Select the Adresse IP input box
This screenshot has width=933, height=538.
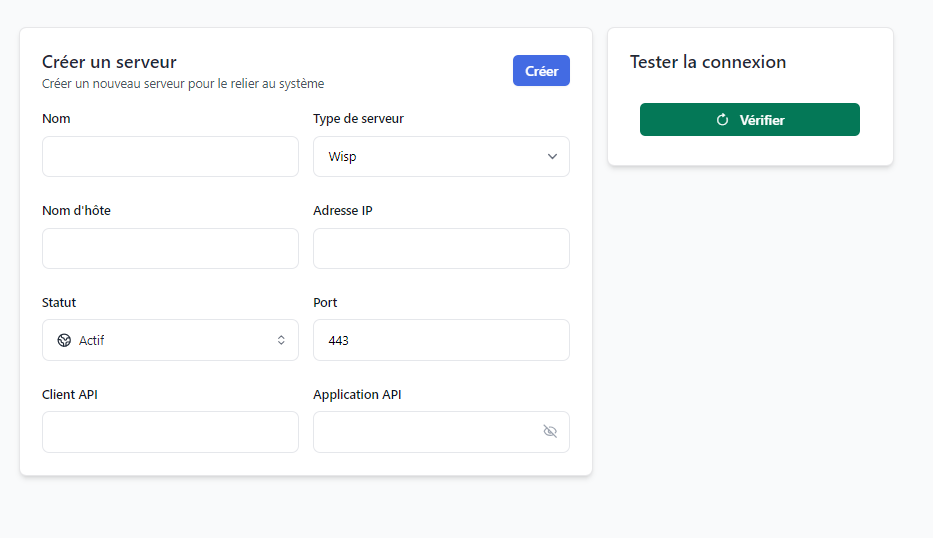441,249
